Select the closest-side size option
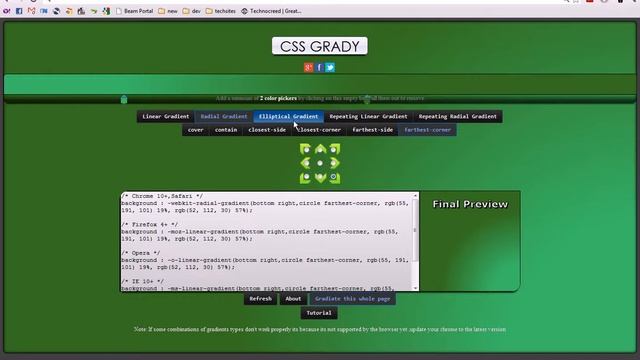640x360 pixels. point(267,130)
